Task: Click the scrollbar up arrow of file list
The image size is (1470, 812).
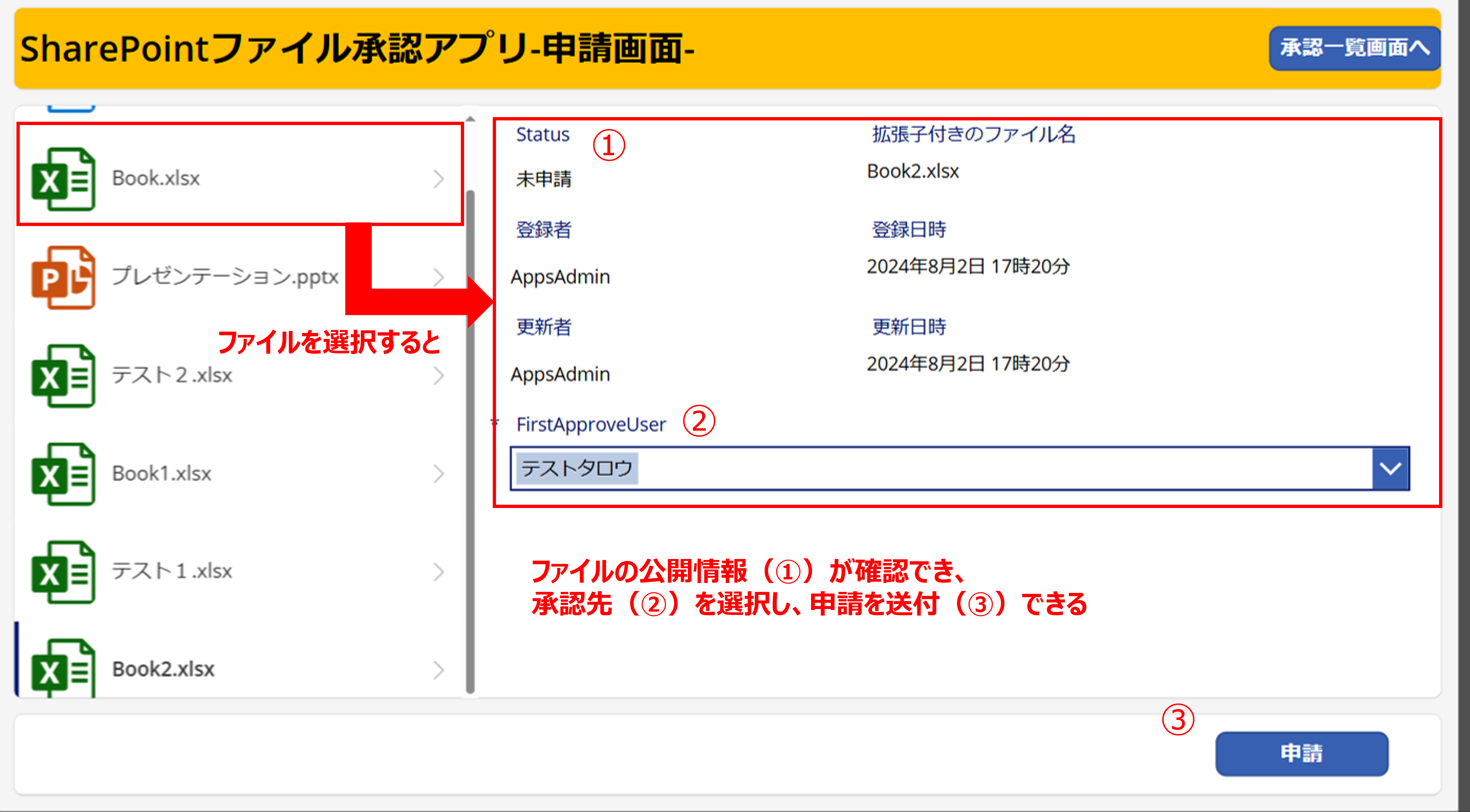Action: tap(470, 119)
